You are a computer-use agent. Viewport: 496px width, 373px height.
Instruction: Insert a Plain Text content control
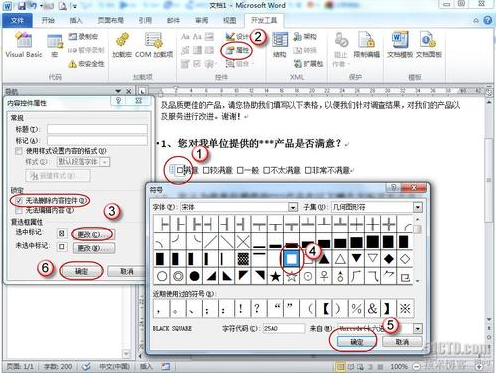point(197,37)
